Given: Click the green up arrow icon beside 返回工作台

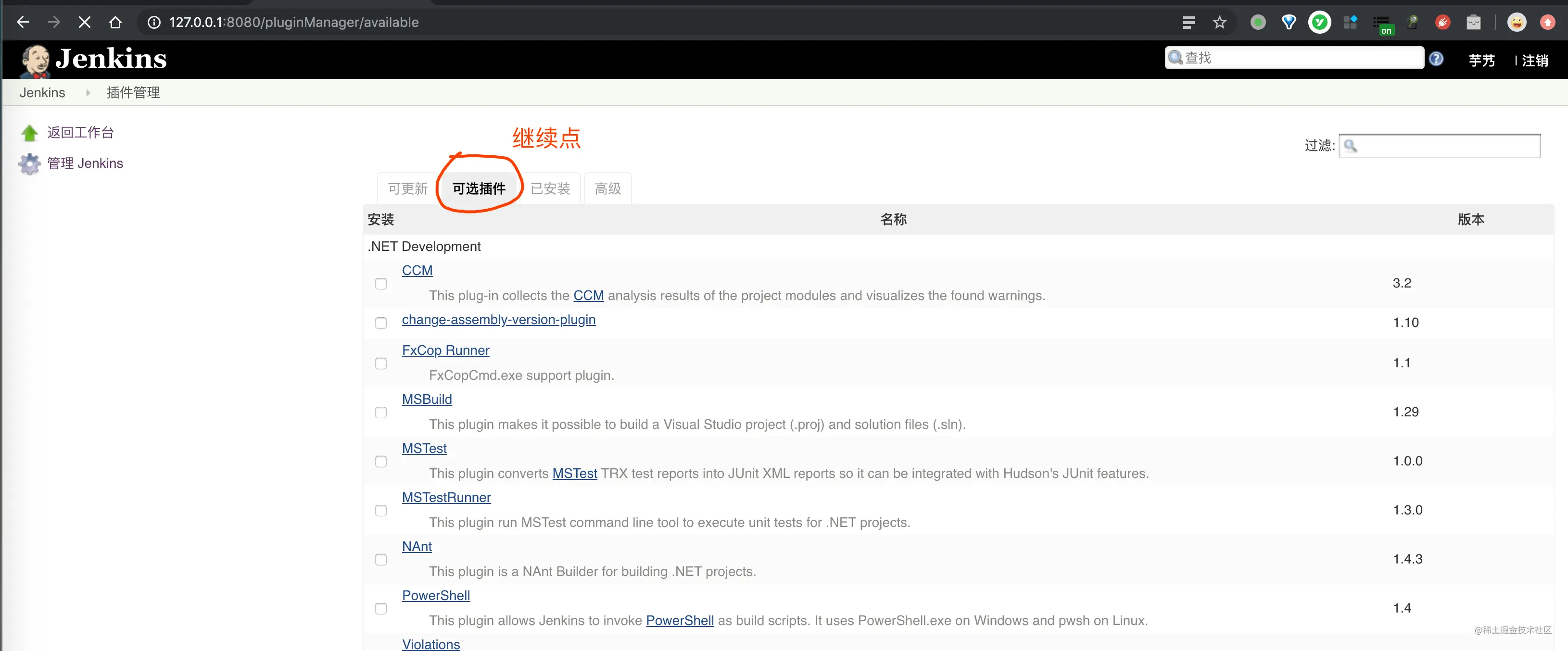Looking at the screenshot, I should tap(29, 133).
